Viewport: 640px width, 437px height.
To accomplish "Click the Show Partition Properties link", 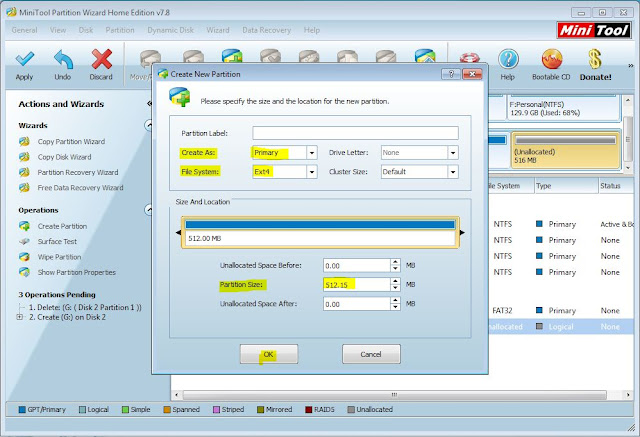I will [x=77, y=272].
